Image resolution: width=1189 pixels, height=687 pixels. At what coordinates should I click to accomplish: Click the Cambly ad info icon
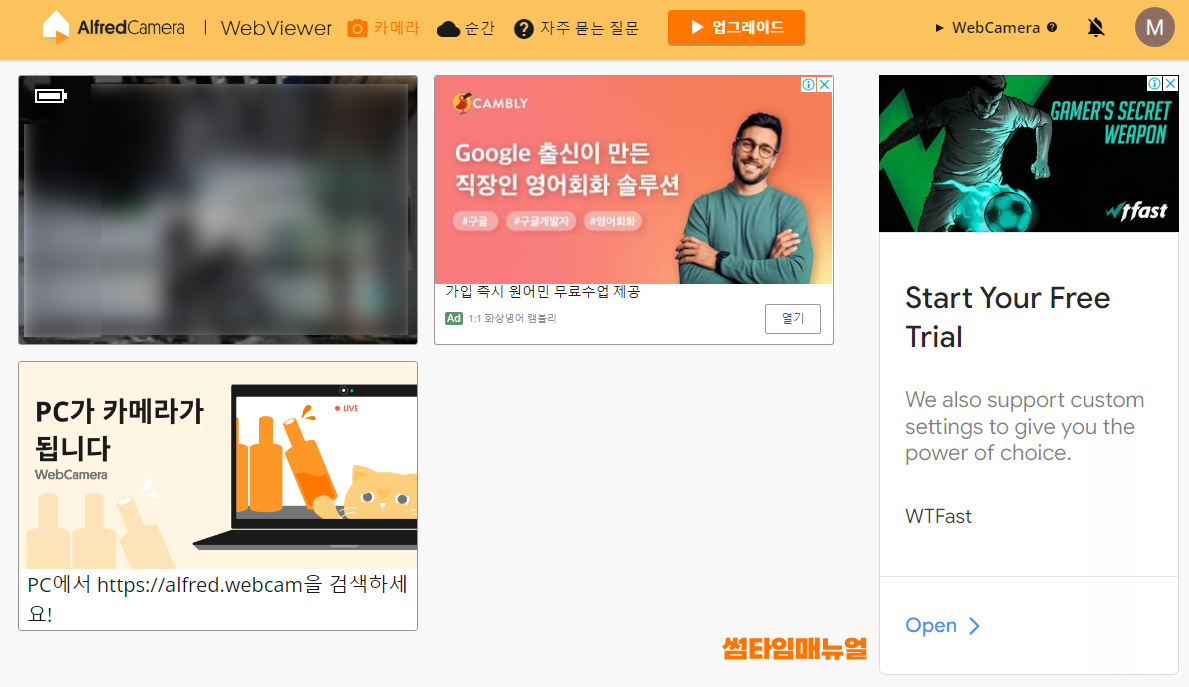click(x=809, y=84)
